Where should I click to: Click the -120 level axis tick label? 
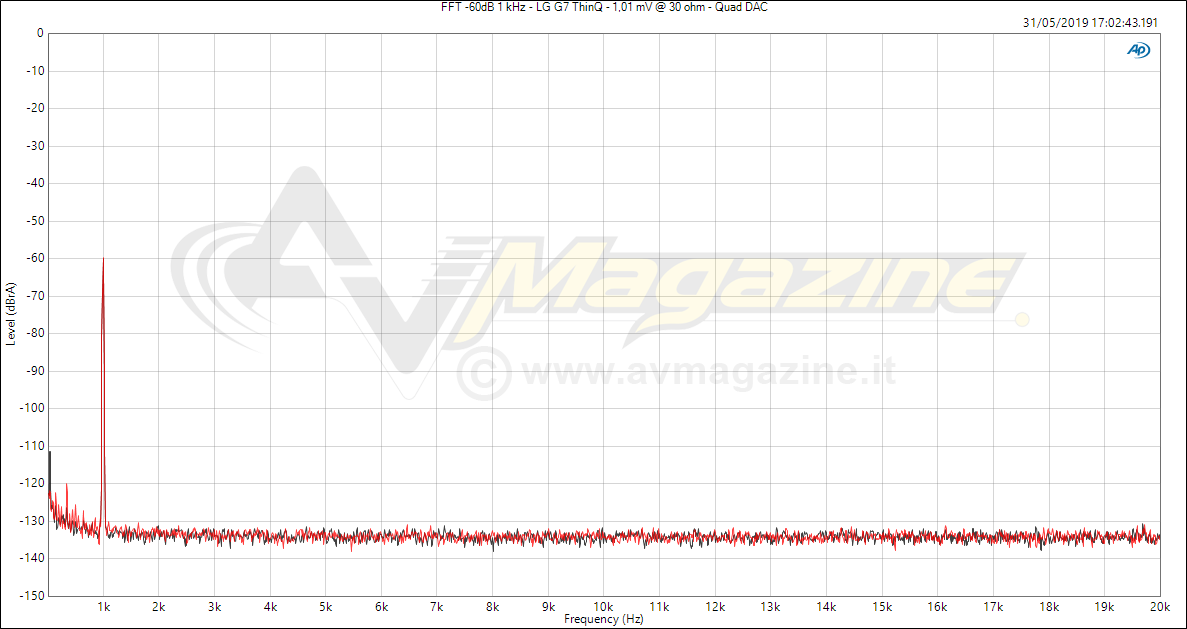click(33, 483)
